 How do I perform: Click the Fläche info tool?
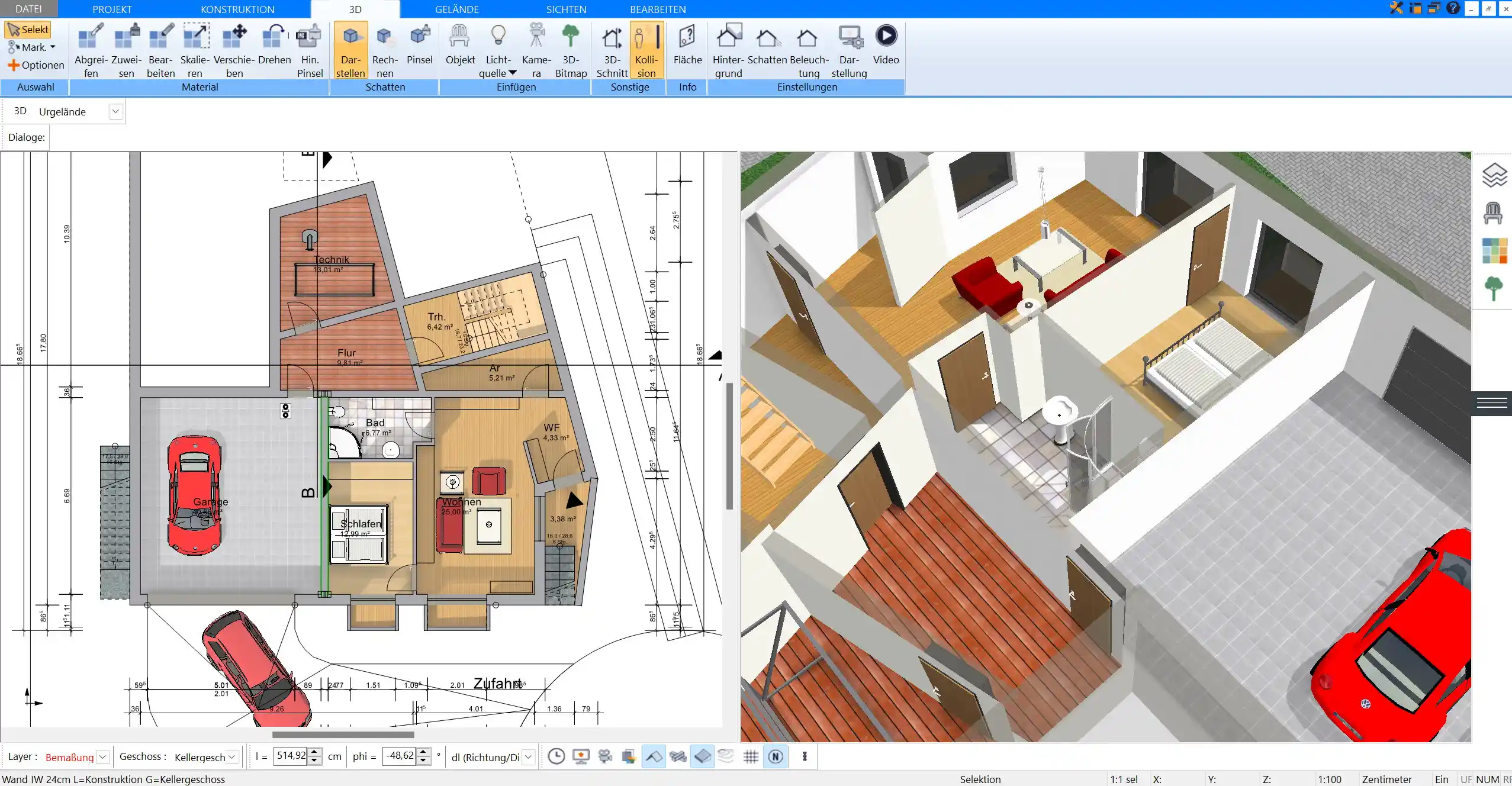click(x=687, y=44)
